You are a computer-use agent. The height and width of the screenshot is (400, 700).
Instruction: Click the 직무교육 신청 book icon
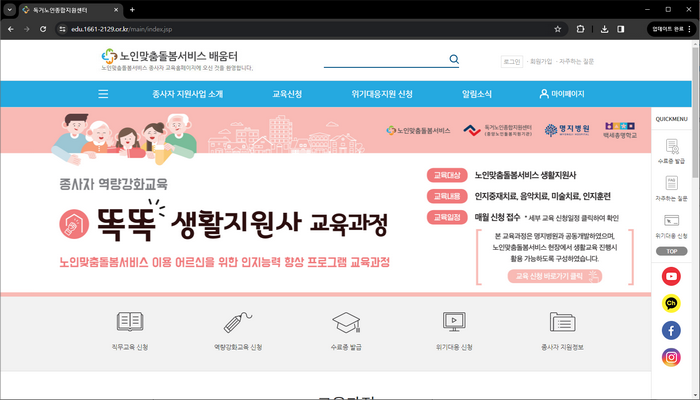130,322
